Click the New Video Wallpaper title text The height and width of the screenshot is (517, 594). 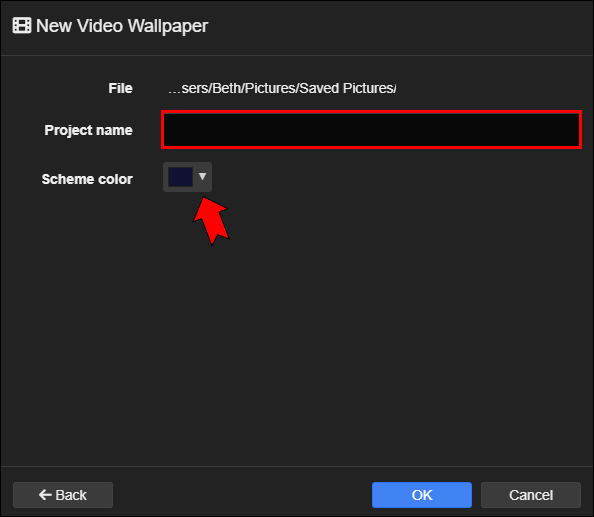point(122,26)
